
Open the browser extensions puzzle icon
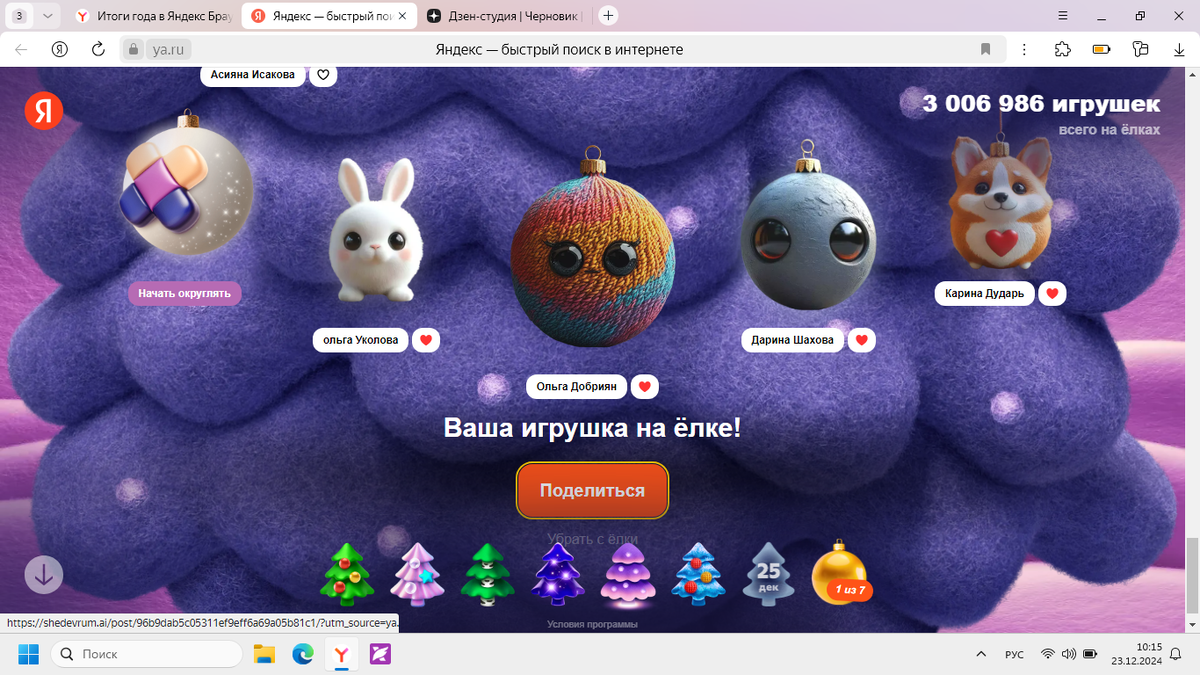pyautogui.click(x=1063, y=49)
